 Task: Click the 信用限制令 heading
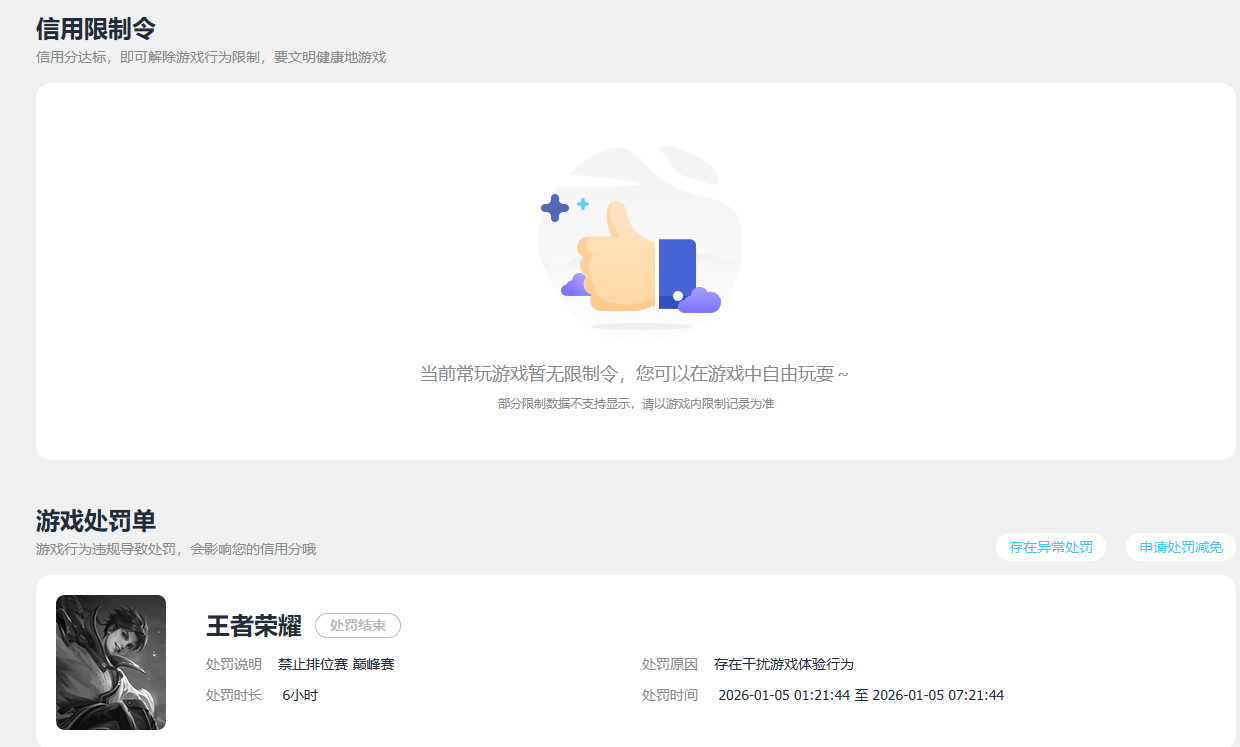[x=96, y=28]
